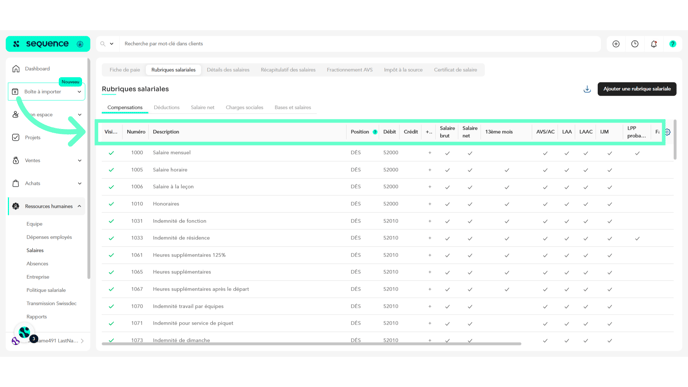688x387 pixels.
Task: Expand the Achats menu chevron
Action: (x=79, y=183)
